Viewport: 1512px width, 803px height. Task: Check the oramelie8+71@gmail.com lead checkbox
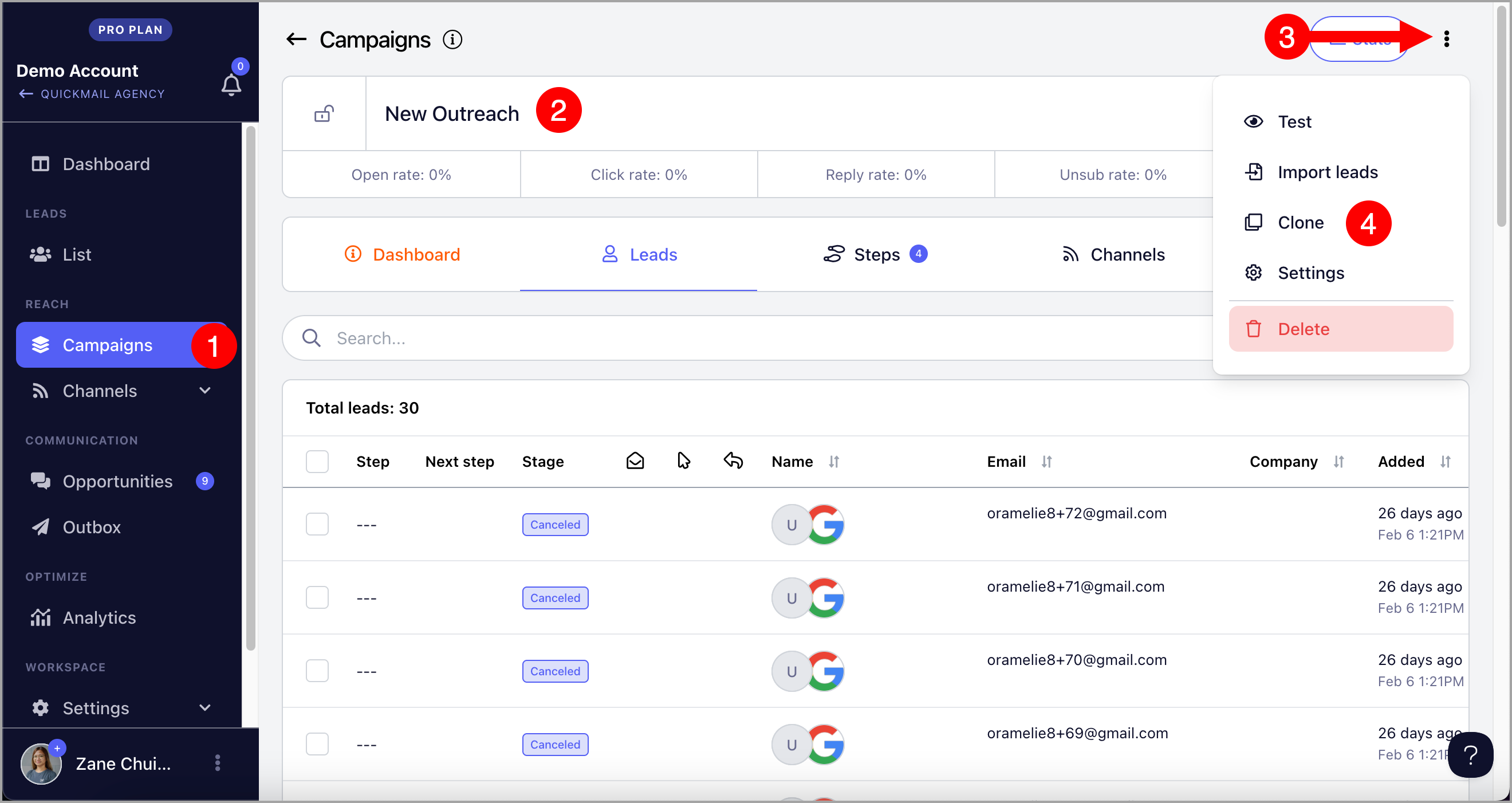point(317,597)
